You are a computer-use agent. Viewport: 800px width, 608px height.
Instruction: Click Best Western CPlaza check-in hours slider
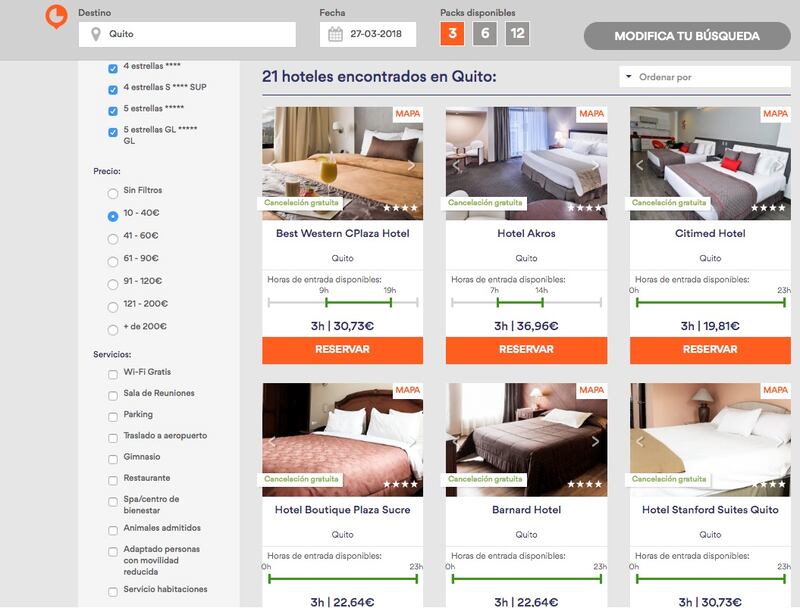pyautogui.click(x=343, y=302)
